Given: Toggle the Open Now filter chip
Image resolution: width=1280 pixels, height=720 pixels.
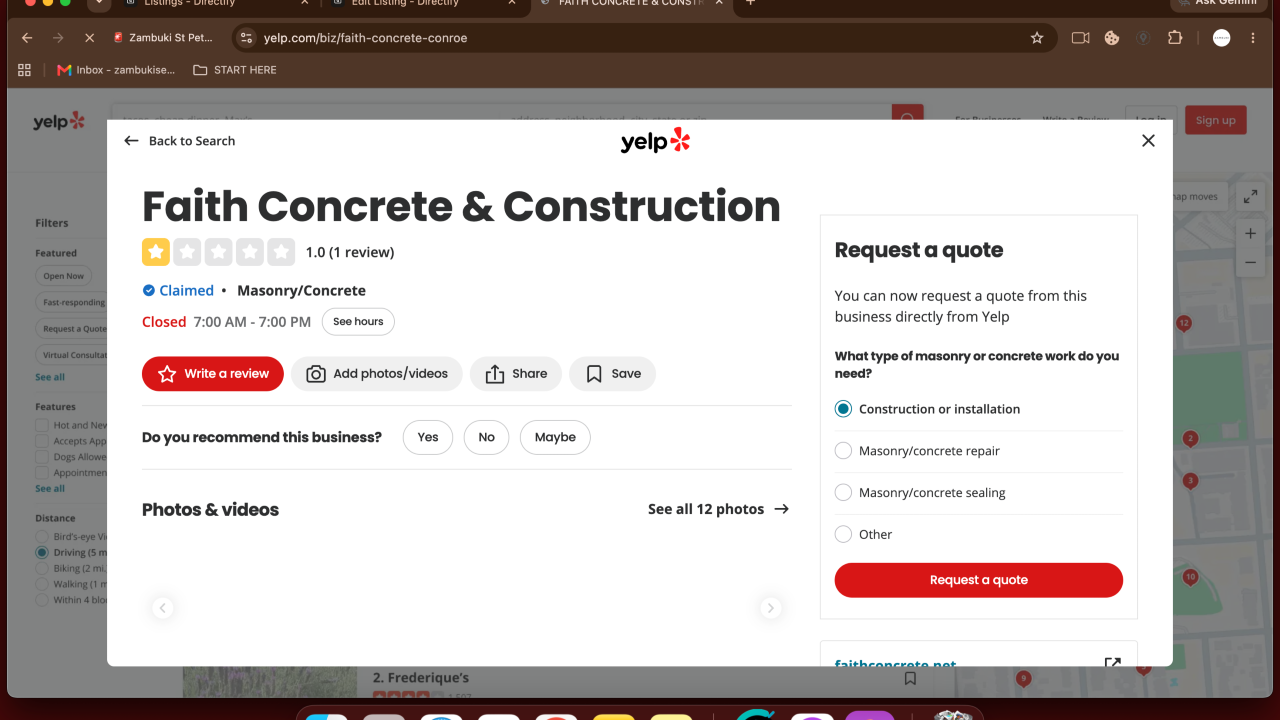Looking at the screenshot, I should 64,276.
